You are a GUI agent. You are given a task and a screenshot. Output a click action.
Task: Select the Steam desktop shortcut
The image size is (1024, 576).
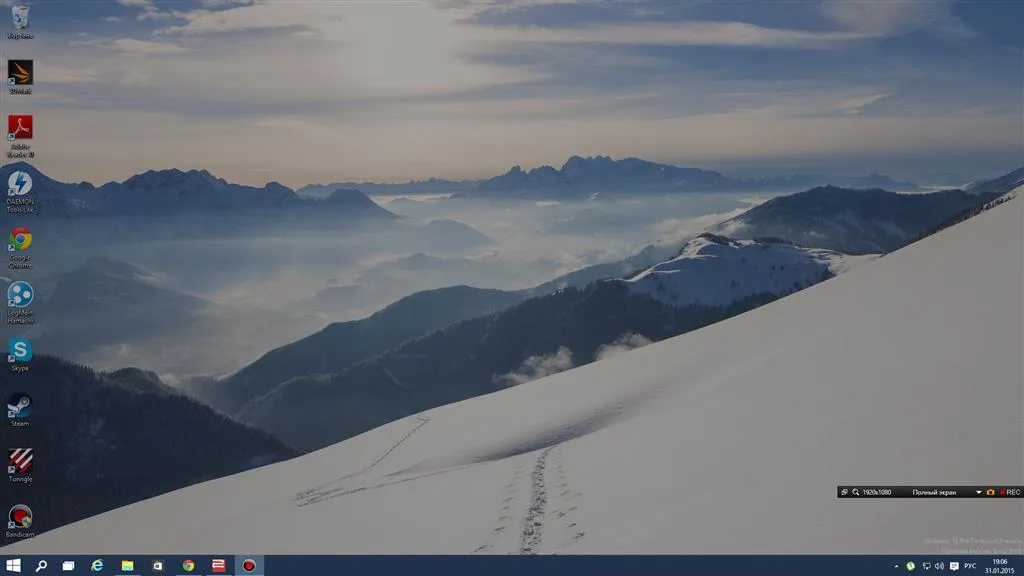[20, 410]
